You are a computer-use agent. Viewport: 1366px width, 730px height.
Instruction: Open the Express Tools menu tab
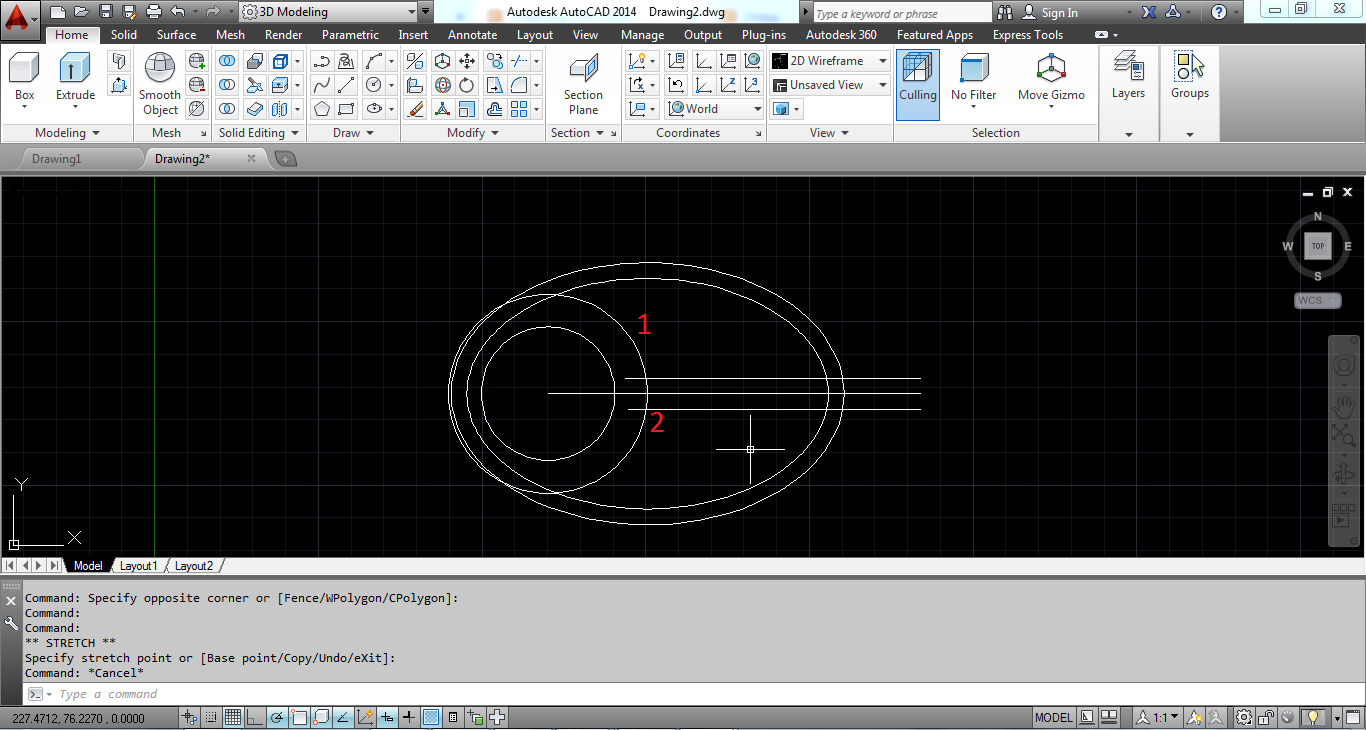[x=1028, y=34]
